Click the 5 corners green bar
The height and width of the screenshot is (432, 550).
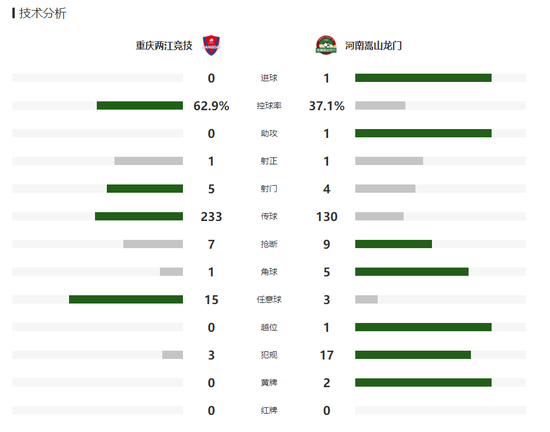click(x=412, y=272)
